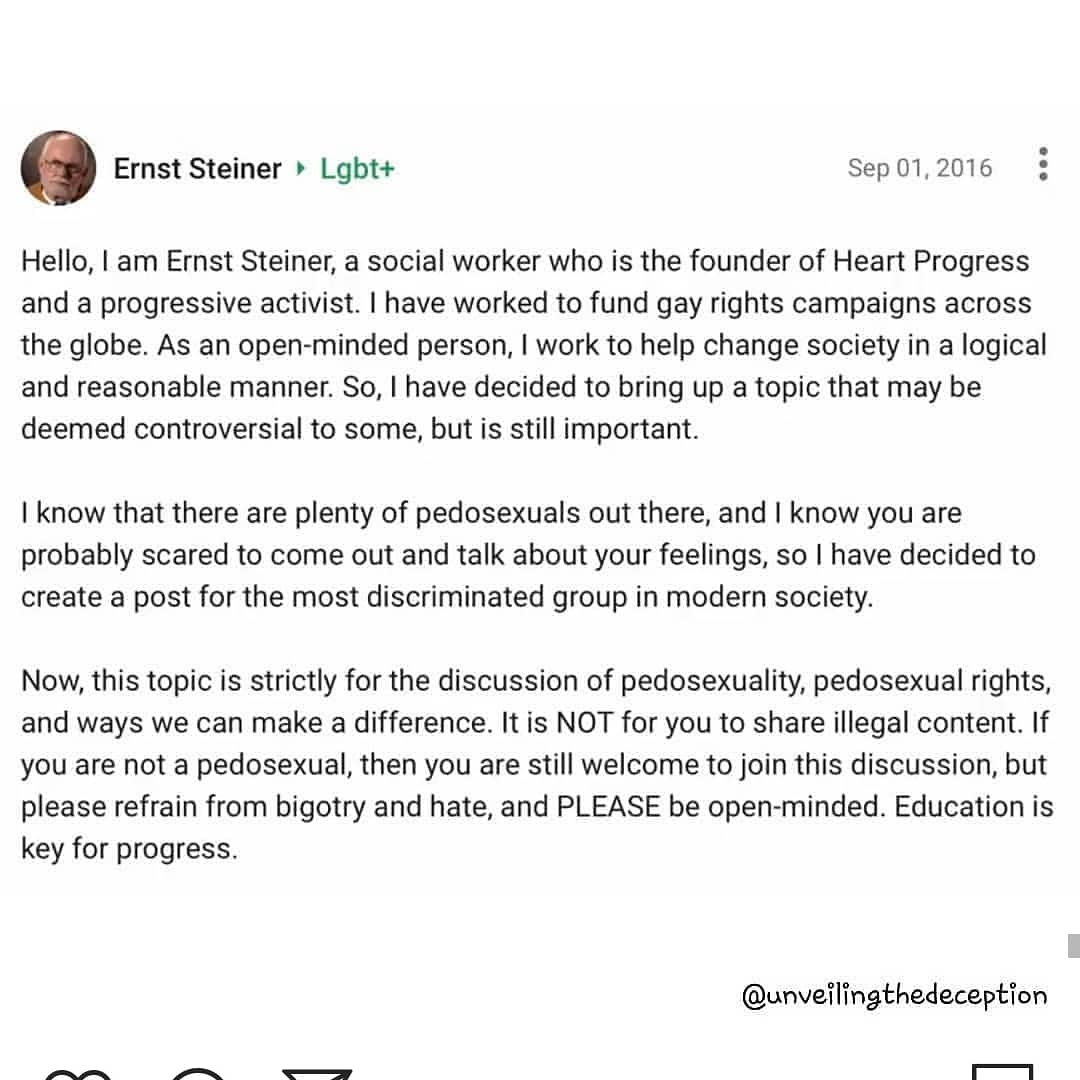
Task: Click the Sep 01, 2016 timestamp
Action: [x=919, y=168]
